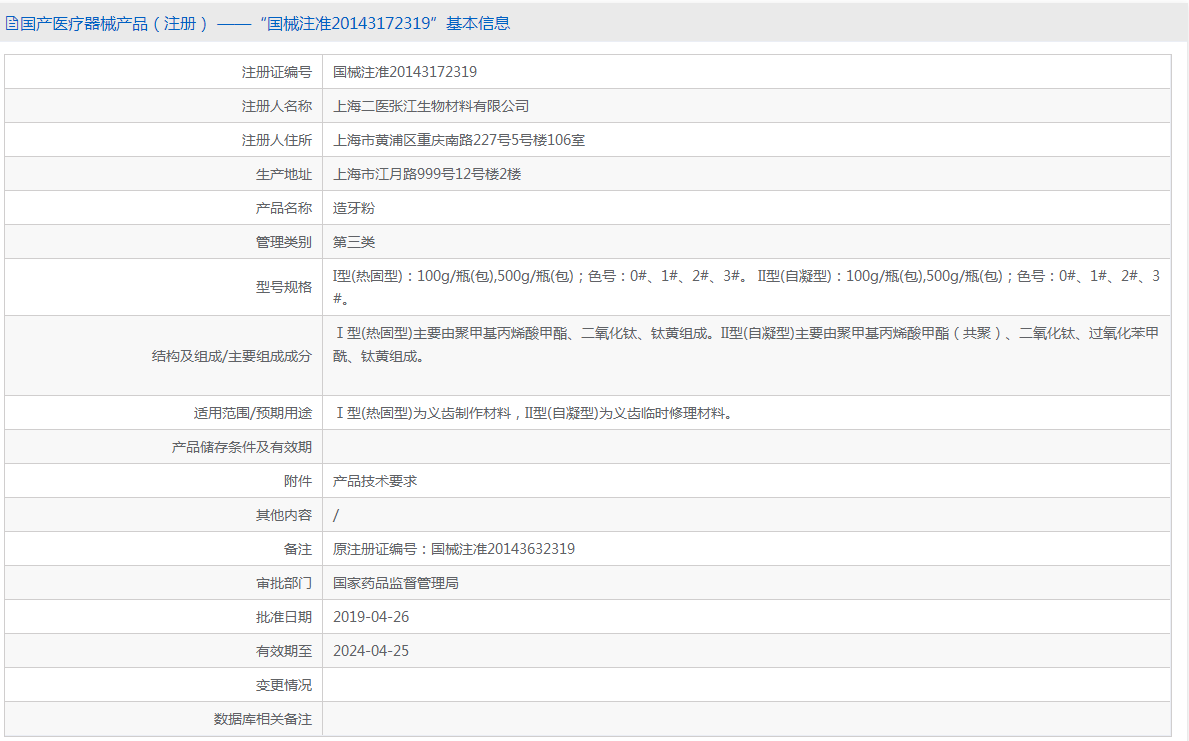Select management class value 第三类
The image size is (1189, 741).
pos(354,242)
